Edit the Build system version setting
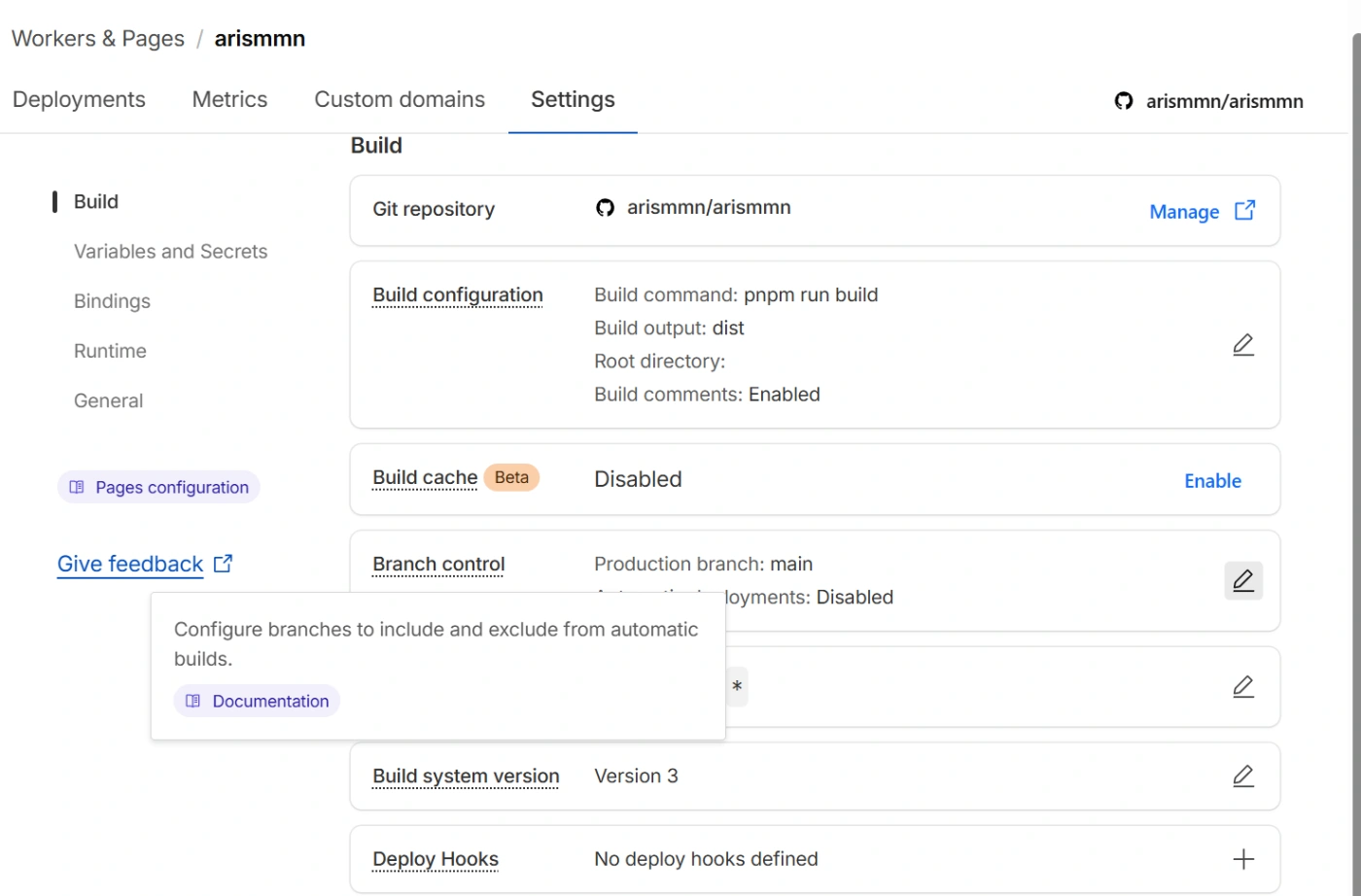Screen dimensions: 1361x896 click(1242, 775)
